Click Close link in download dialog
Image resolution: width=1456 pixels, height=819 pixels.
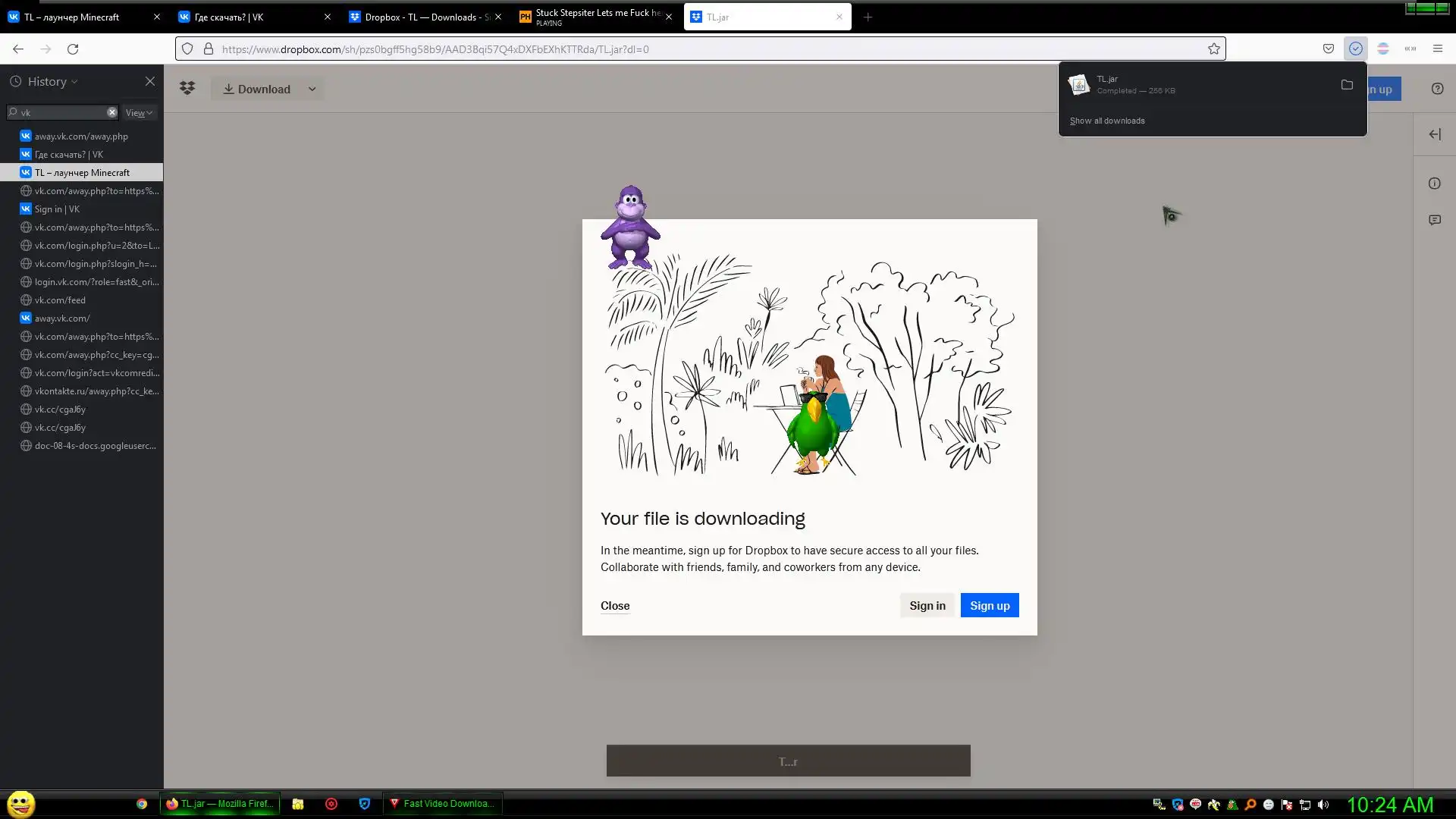pos(615,605)
